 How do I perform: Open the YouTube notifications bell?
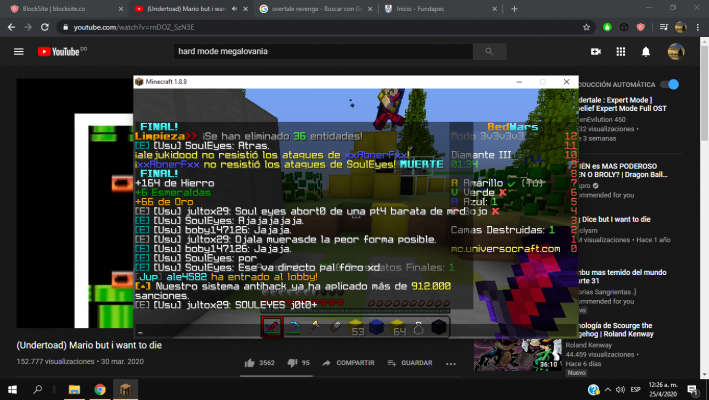646,52
